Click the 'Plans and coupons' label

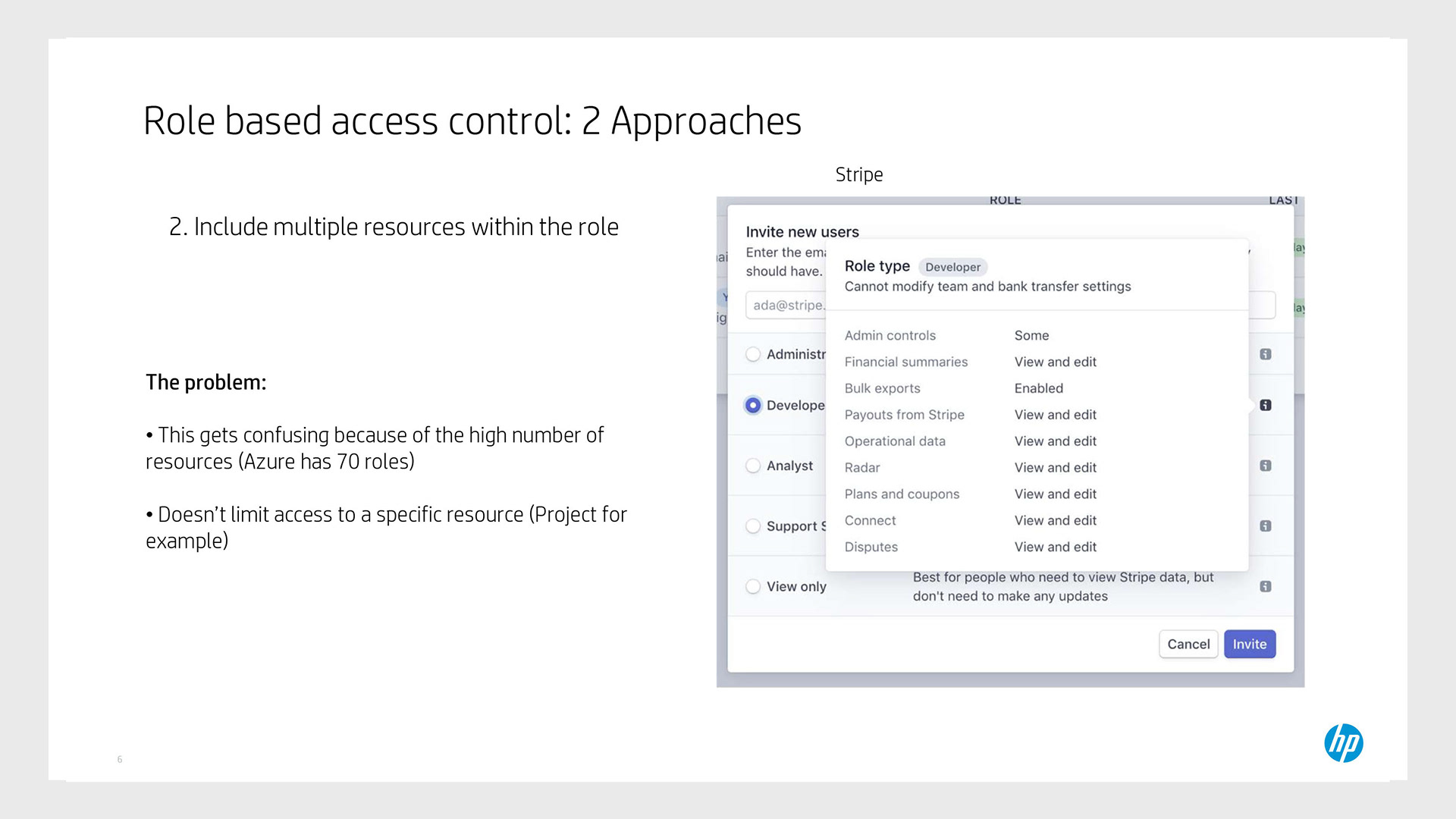tap(902, 494)
